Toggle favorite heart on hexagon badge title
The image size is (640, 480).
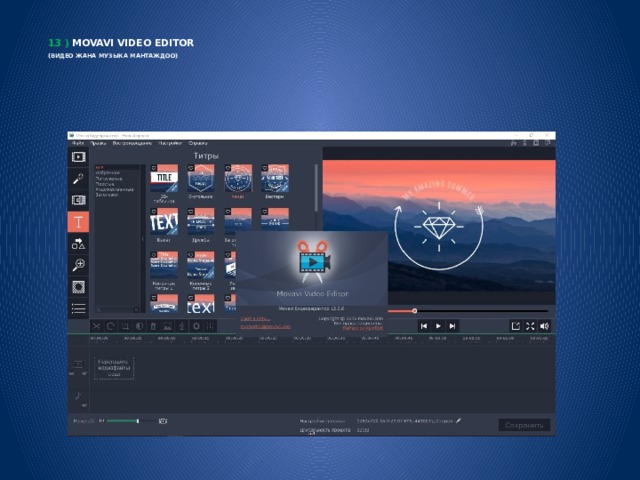coord(191,168)
